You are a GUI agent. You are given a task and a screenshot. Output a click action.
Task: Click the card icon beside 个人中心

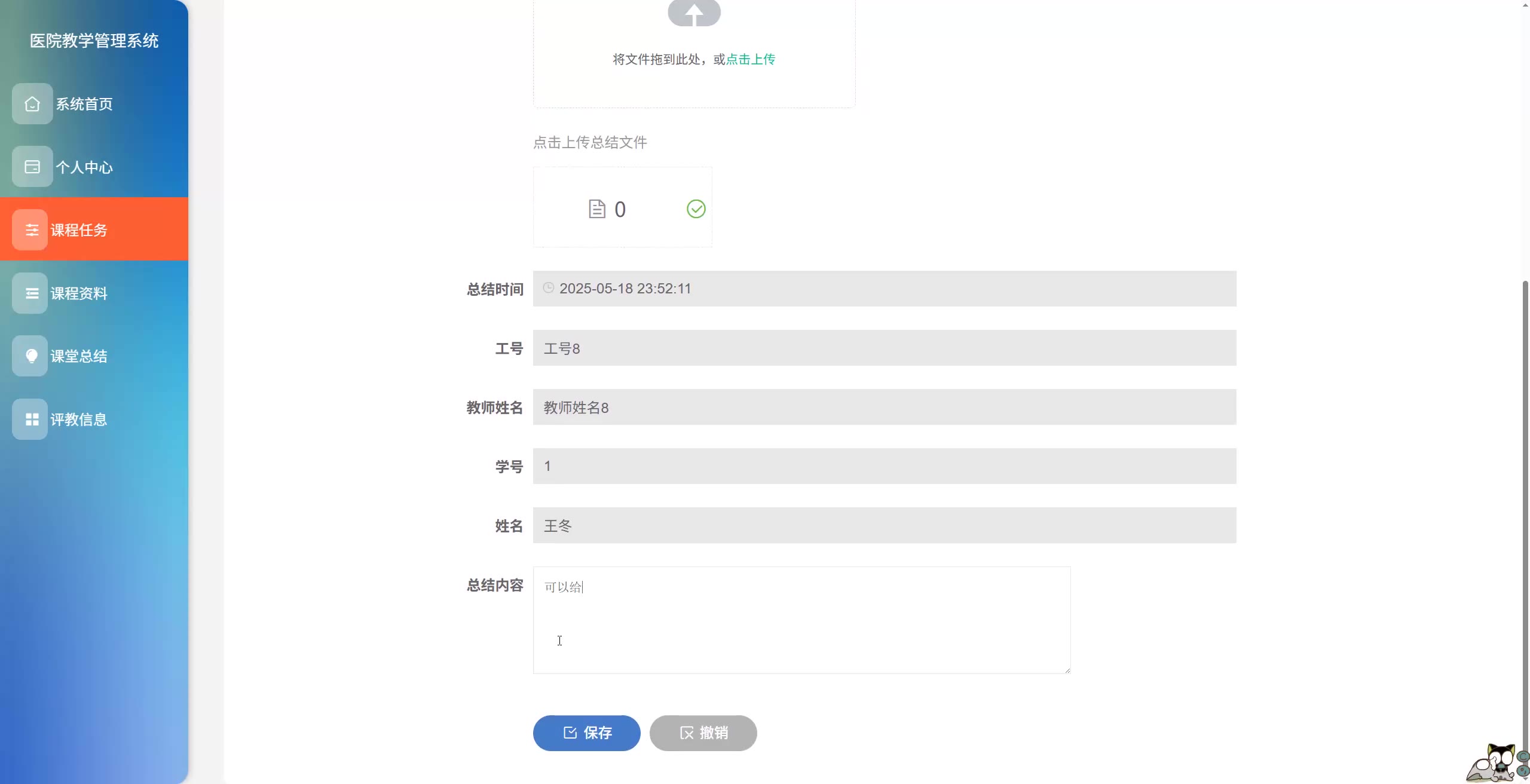click(x=32, y=167)
